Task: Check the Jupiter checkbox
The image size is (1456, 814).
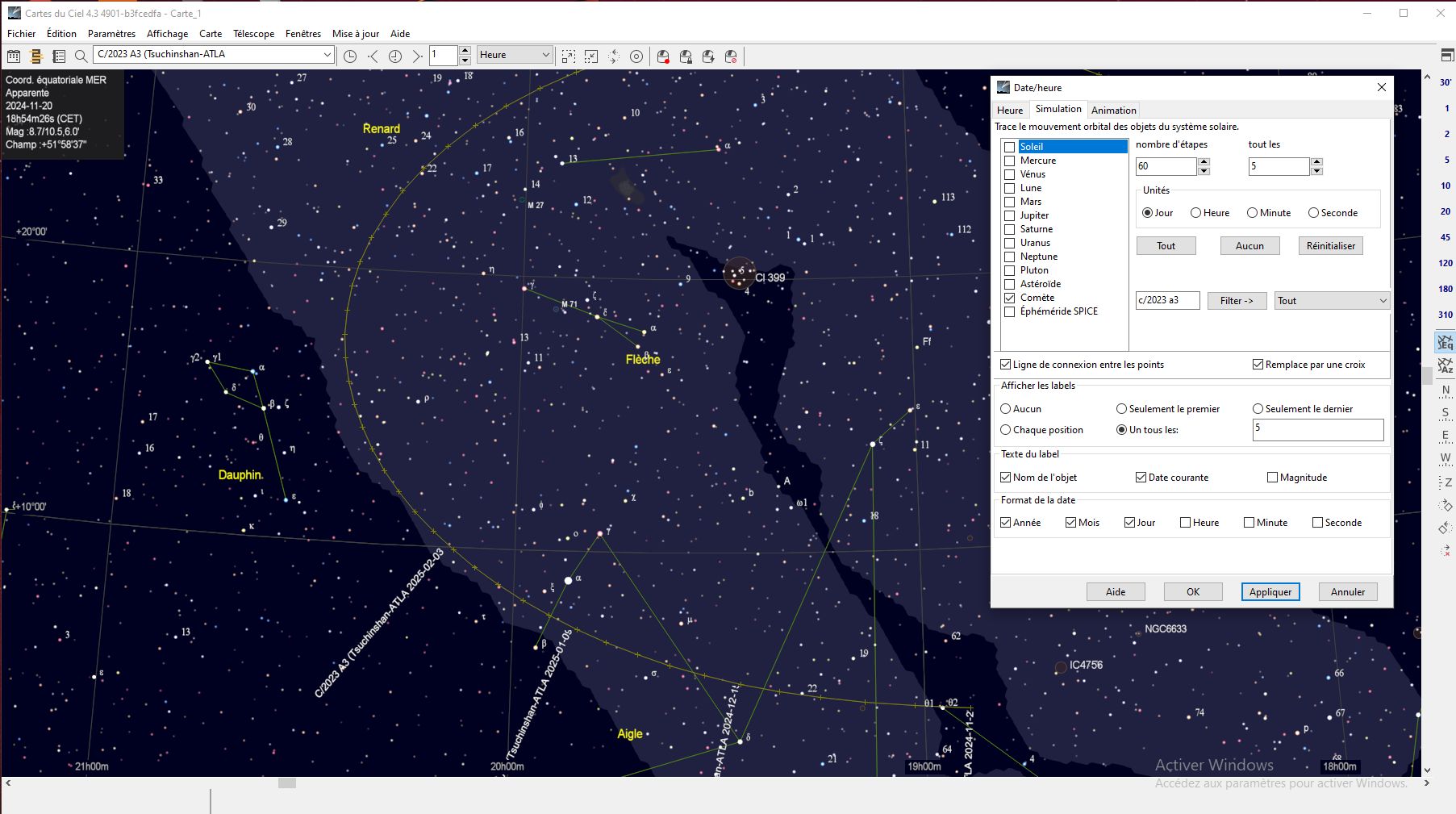Action: point(1009,215)
